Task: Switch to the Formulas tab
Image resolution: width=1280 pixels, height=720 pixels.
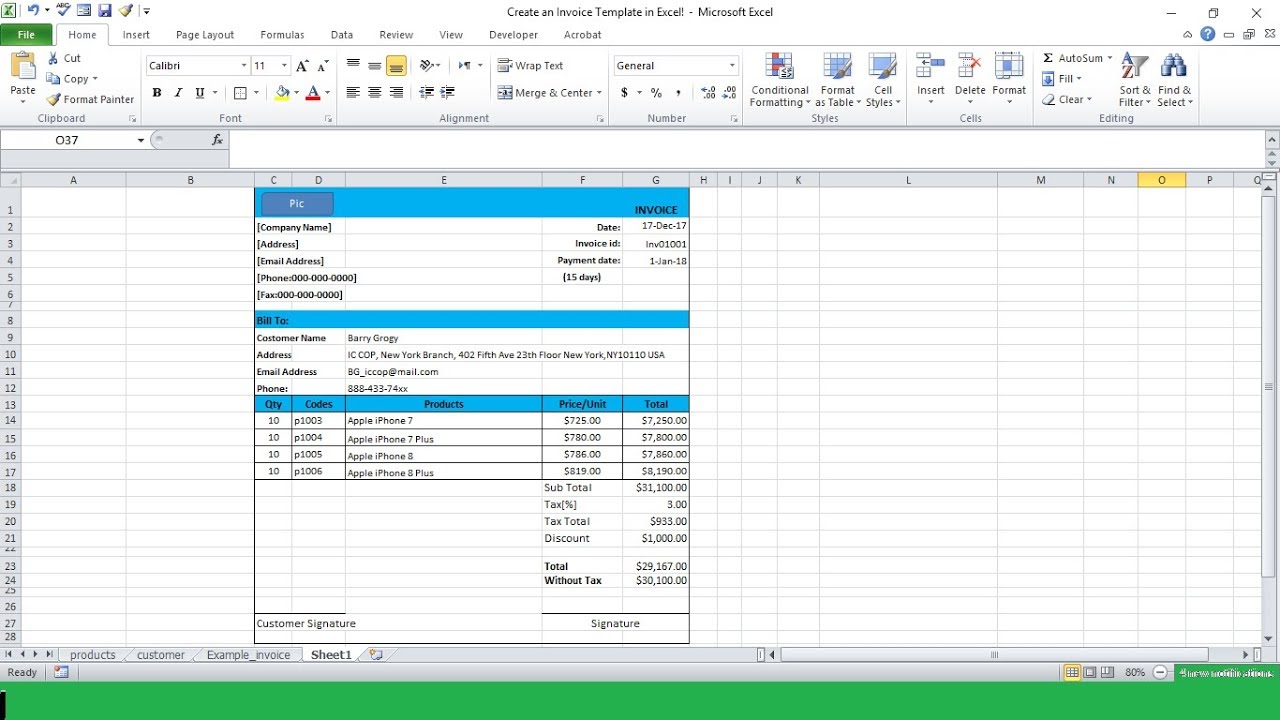Action: [282, 34]
